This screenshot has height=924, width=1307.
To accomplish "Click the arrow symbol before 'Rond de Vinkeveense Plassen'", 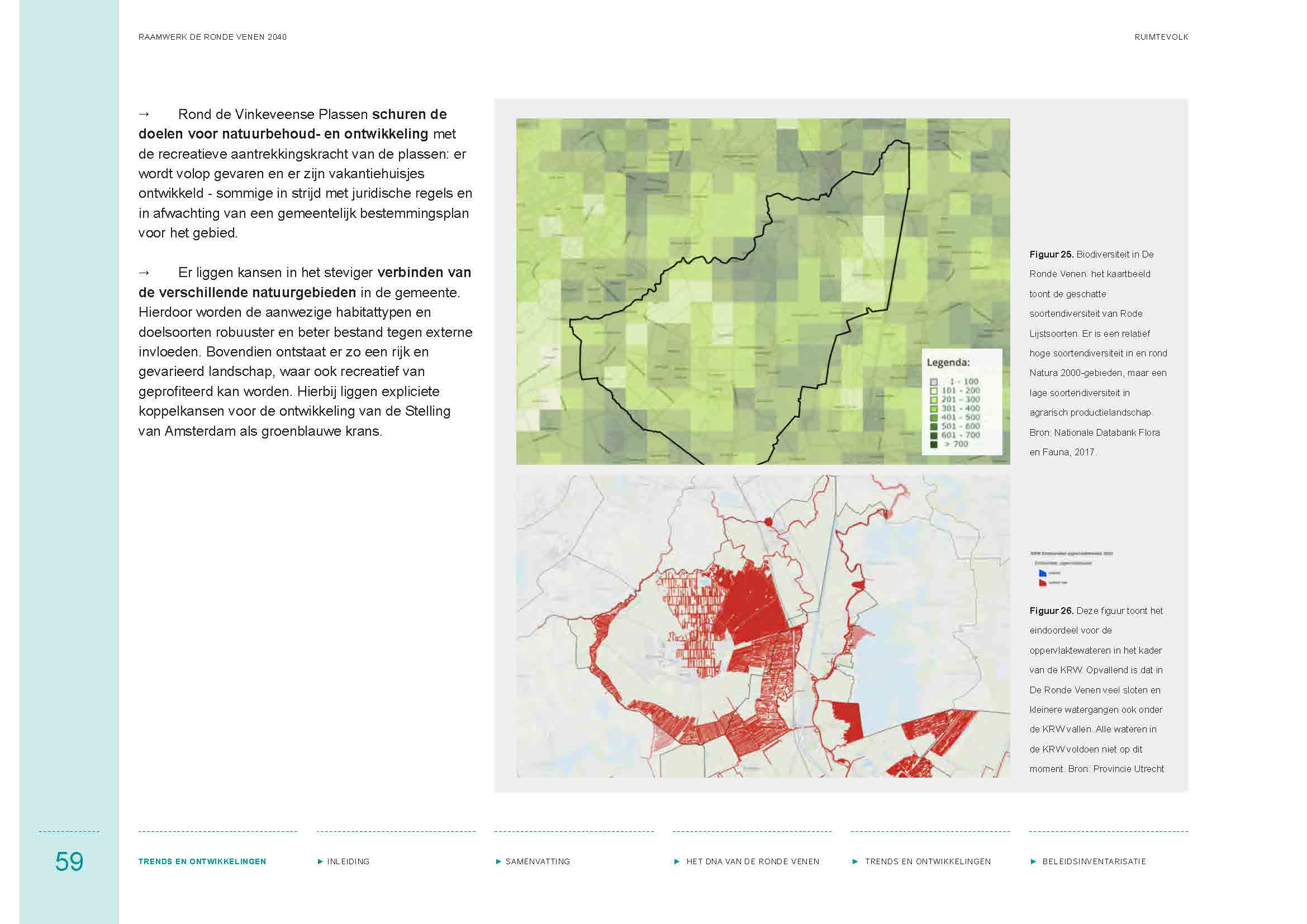I will point(143,115).
